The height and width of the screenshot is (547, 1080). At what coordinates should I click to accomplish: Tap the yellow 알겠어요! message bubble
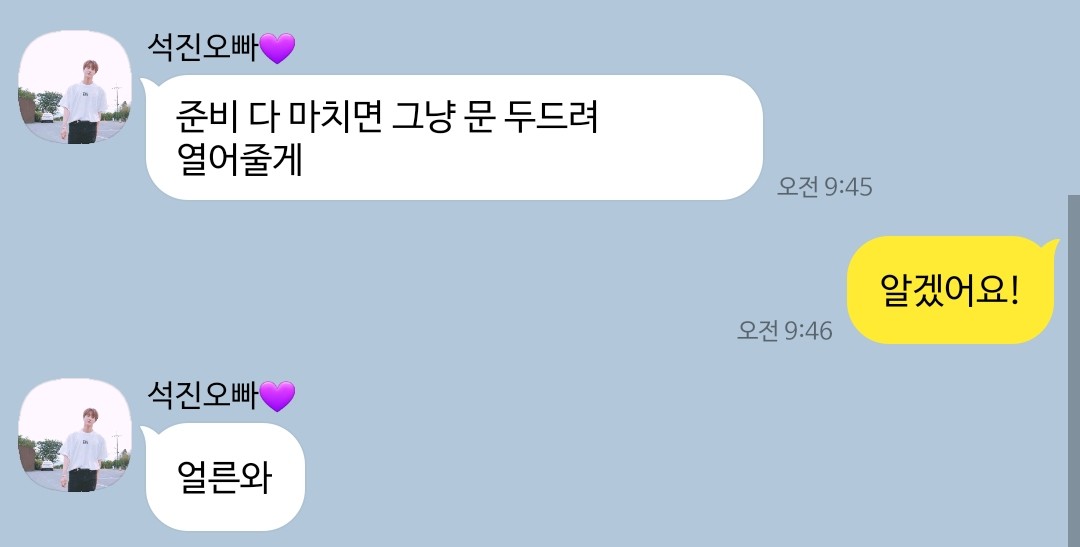point(953,290)
